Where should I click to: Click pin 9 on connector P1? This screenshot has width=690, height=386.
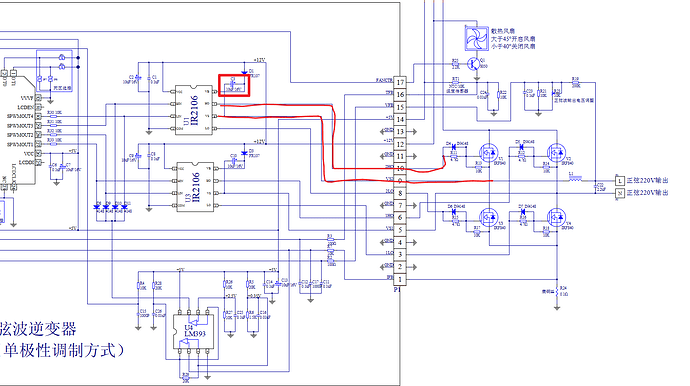400,181
